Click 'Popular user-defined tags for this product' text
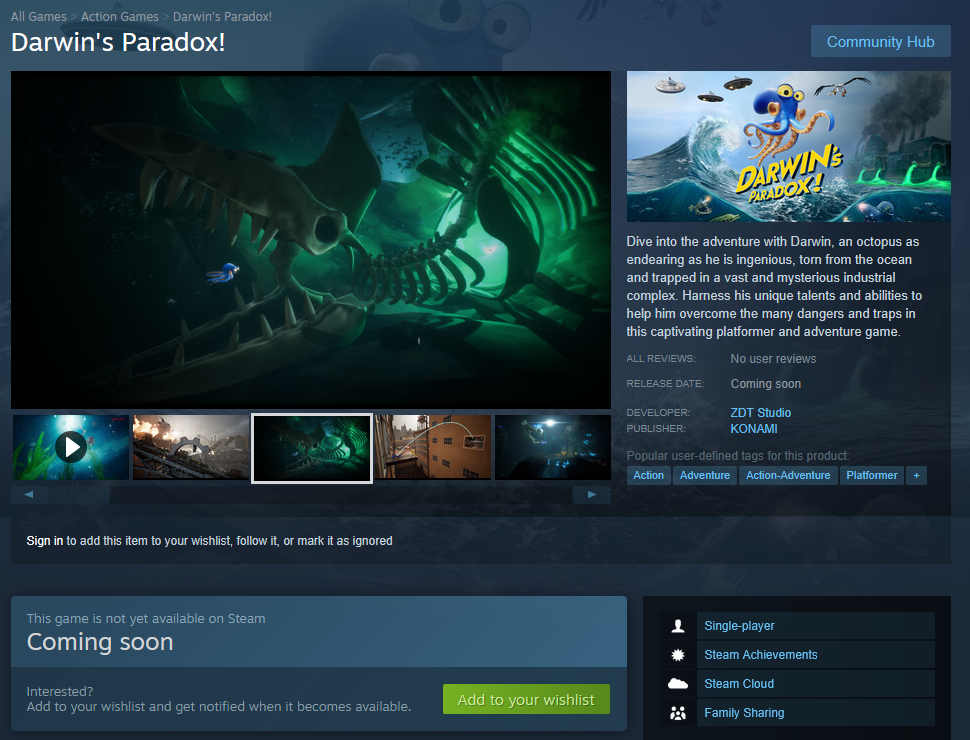Image resolution: width=970 pixels, height=740 pixels. 738,456
